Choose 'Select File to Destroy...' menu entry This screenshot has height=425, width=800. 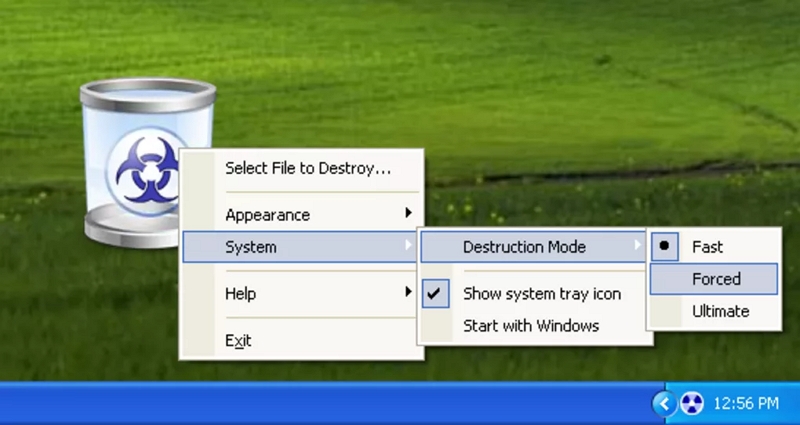tap(302, 168)
